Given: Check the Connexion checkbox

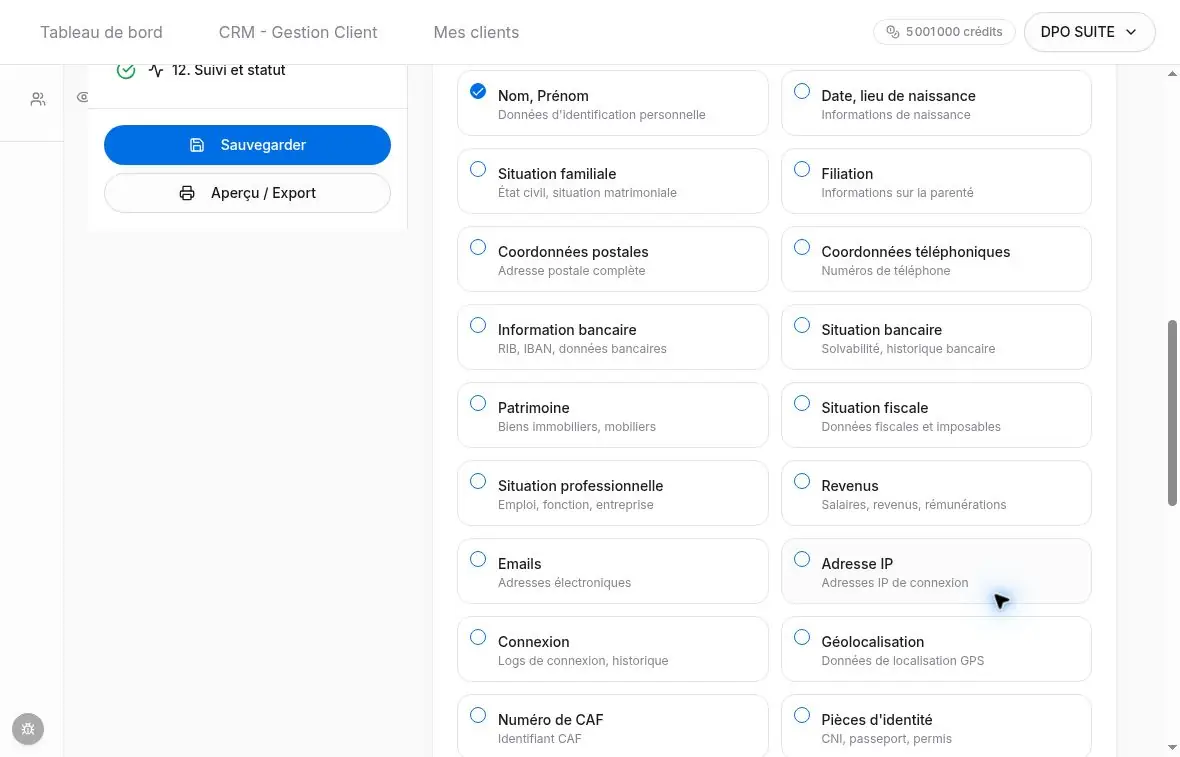Looking at the screenshot, I should pos(478,637).
